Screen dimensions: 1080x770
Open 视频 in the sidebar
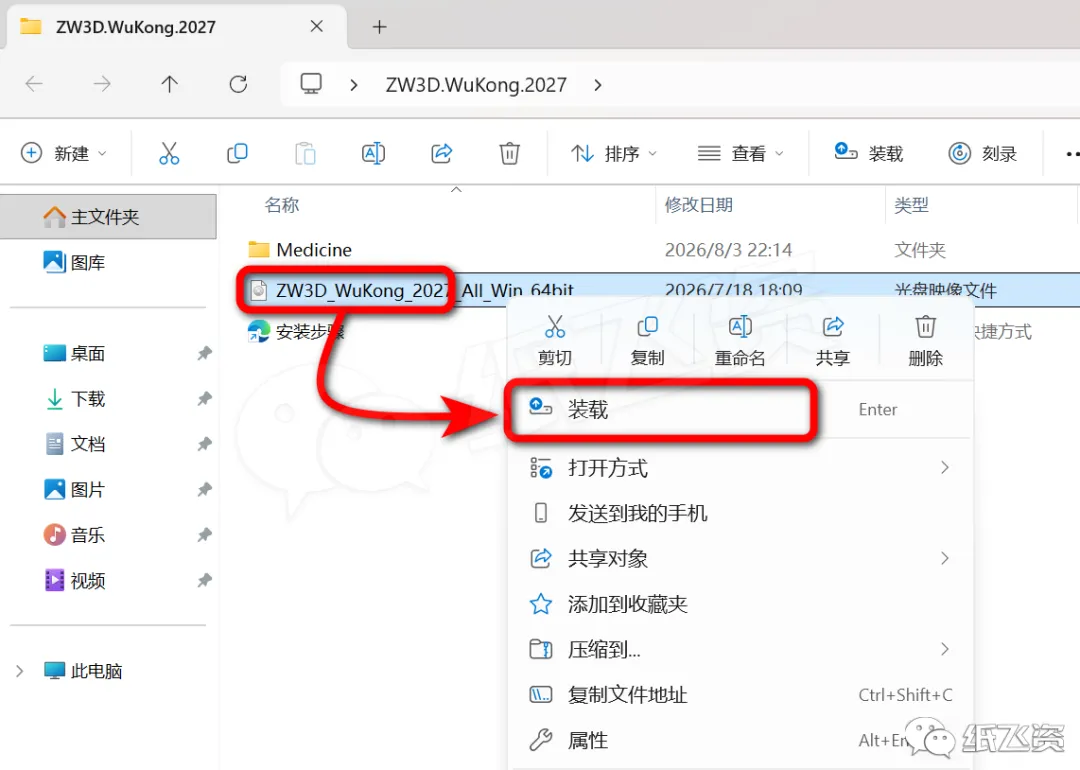pyautogui.click(x=74, y=581)
